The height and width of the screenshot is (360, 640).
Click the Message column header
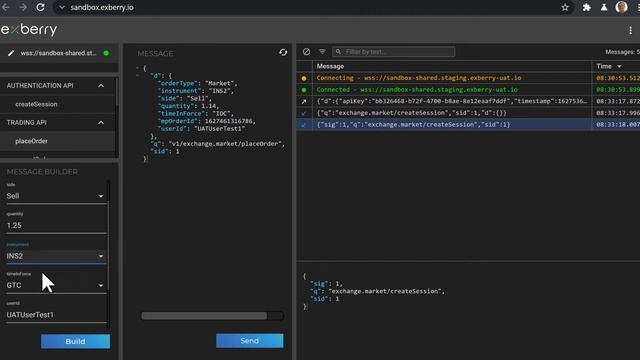coord(330,66)
